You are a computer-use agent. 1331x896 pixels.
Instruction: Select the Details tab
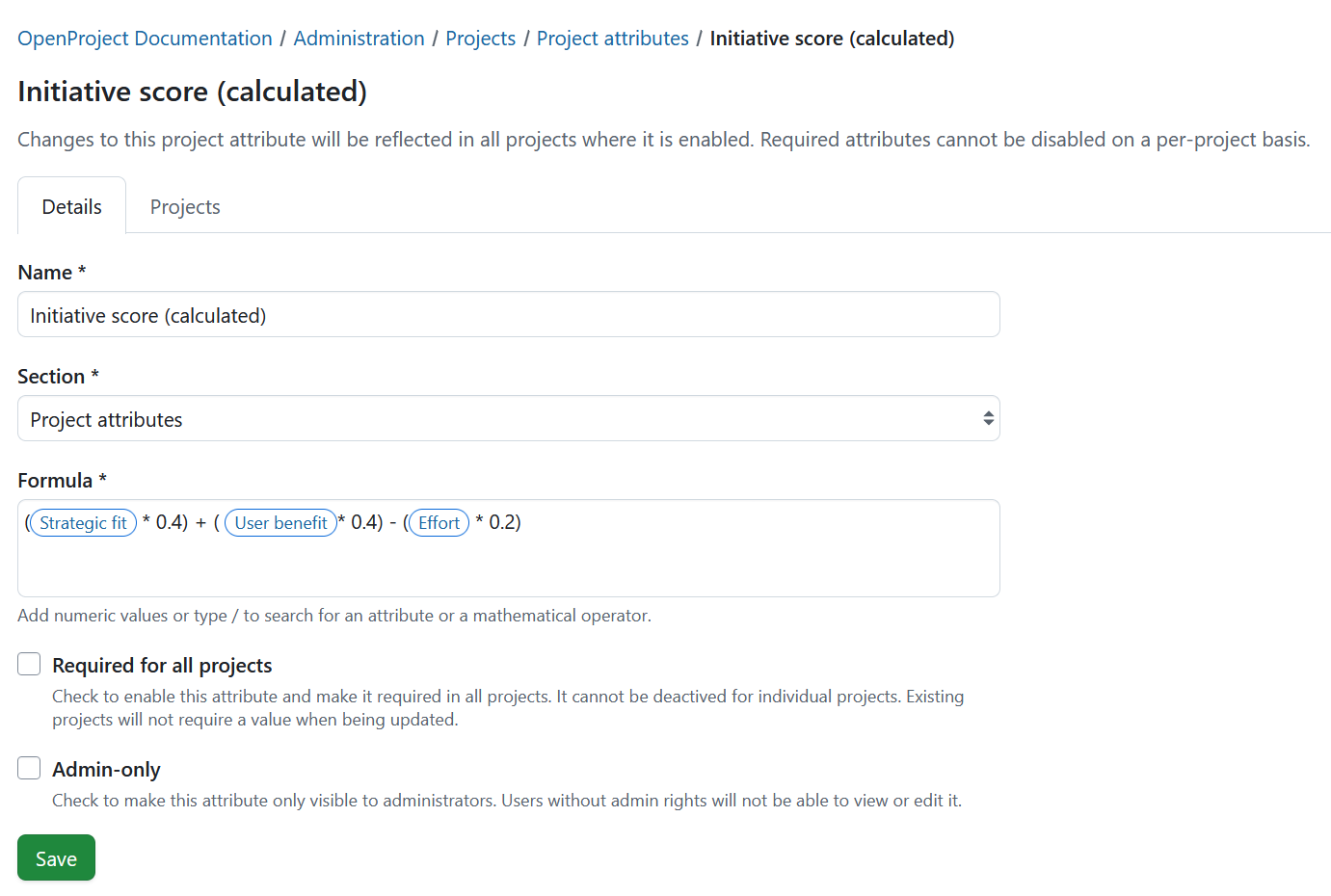tap(71, 206)
